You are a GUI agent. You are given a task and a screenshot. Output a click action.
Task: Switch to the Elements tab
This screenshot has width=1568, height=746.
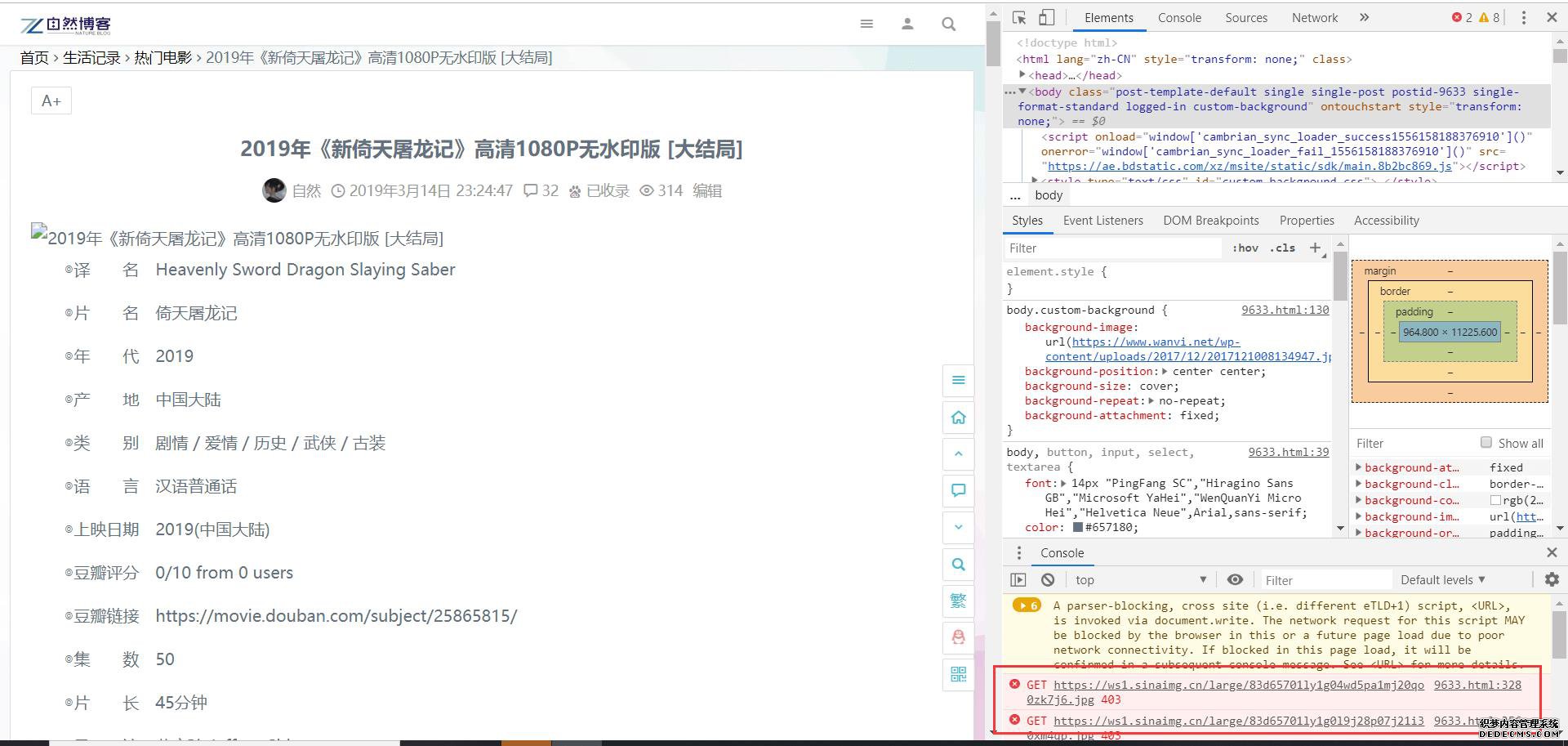[x=1108, y=17]
